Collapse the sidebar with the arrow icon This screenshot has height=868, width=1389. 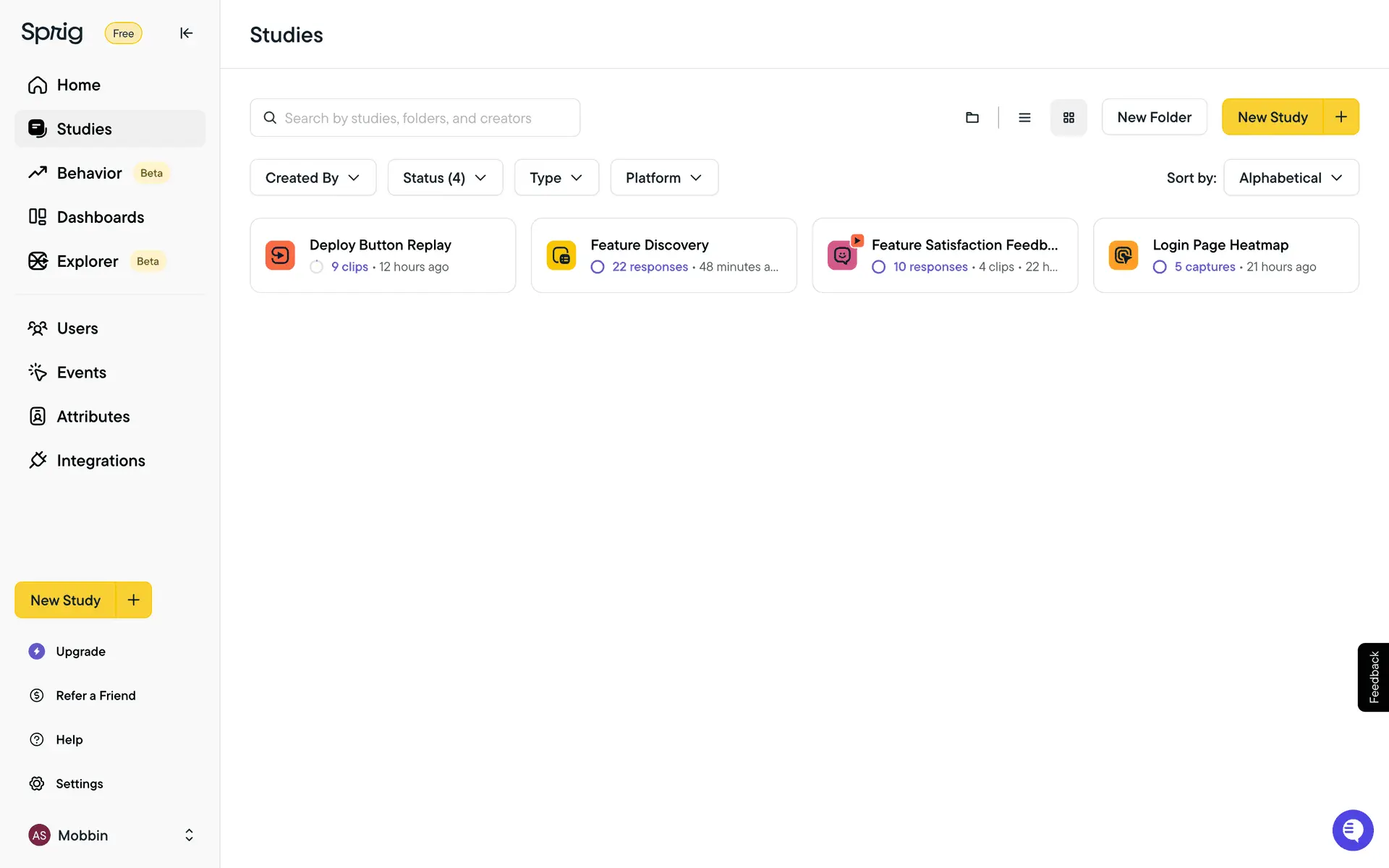(186, 33)
